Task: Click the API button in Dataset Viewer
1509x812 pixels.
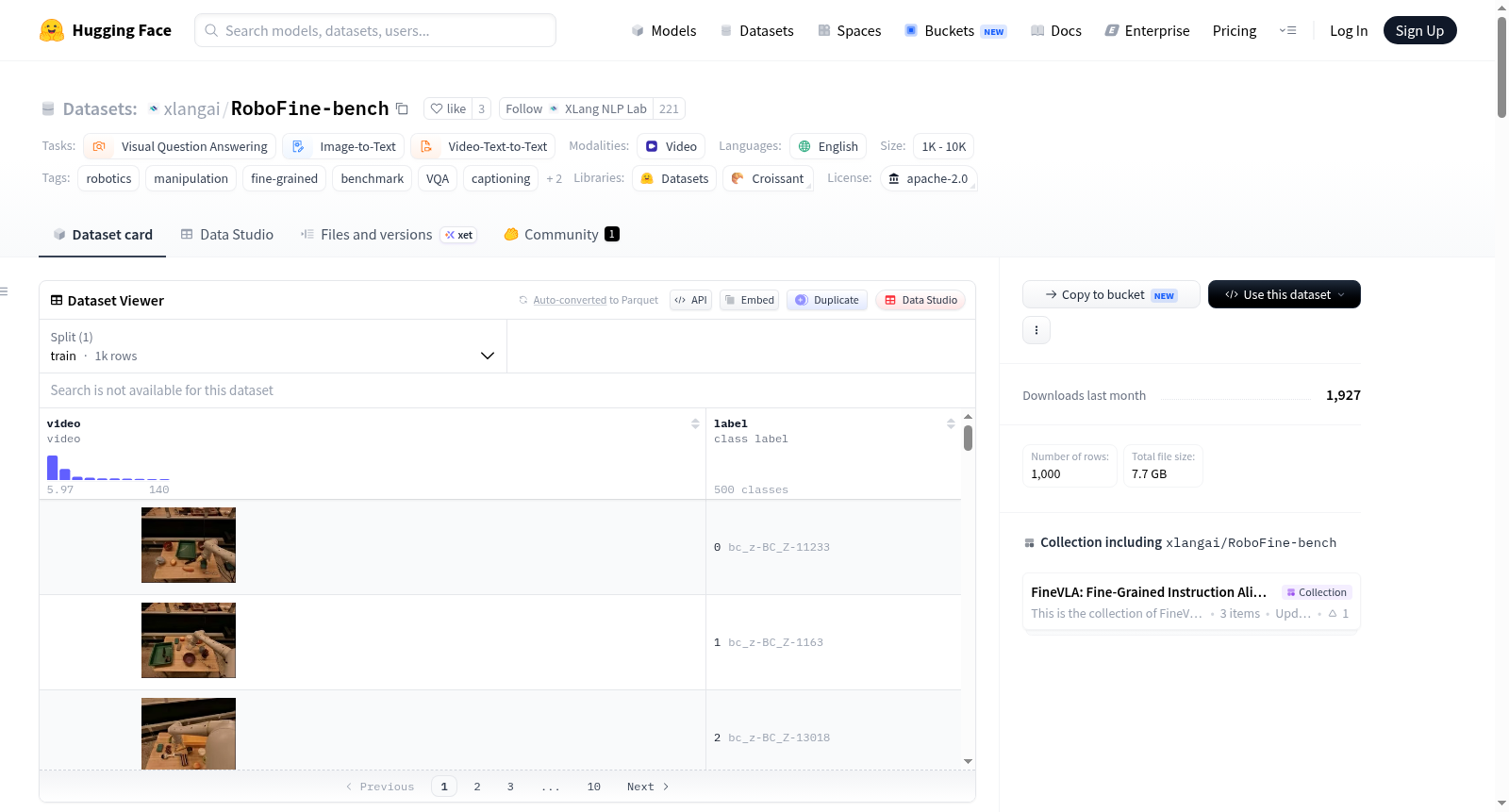Action: [x=690, y=300]
